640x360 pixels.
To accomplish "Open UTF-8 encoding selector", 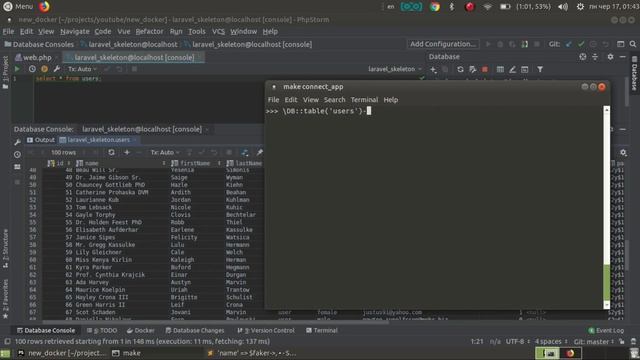I will [518, 341].
